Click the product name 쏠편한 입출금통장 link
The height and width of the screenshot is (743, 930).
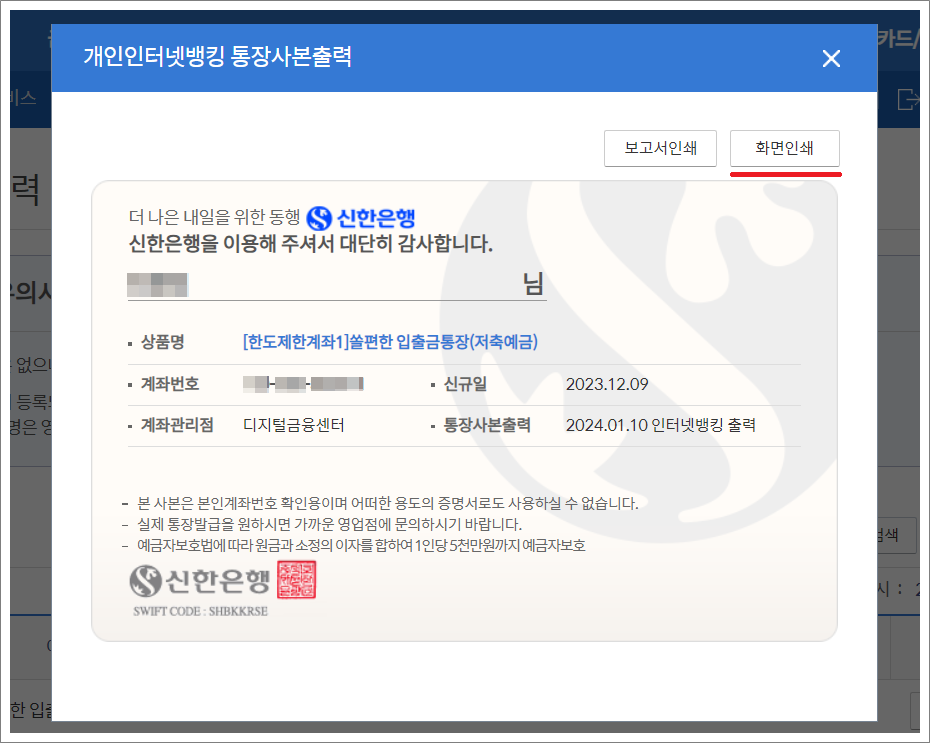tap(390, 342)
